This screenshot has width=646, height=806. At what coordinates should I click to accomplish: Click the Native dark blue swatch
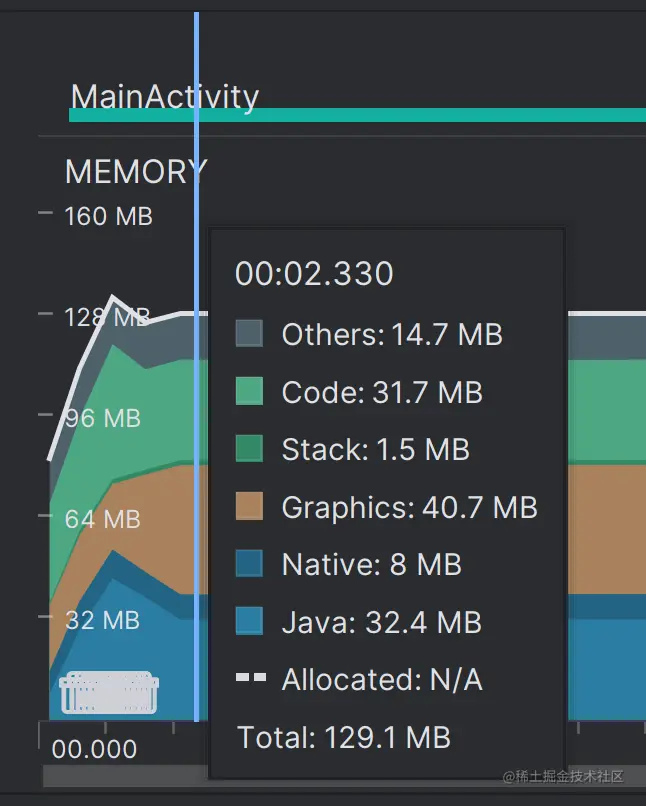249,564
